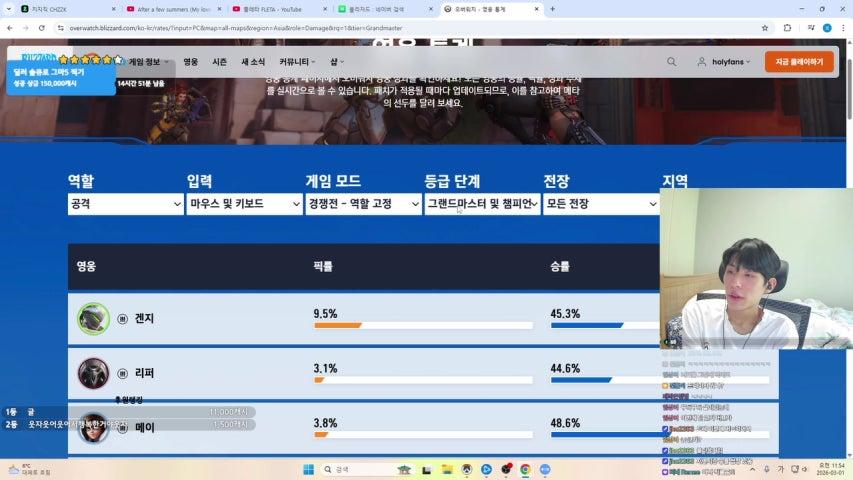Click the 48.6% win rate value

(565, 423)
